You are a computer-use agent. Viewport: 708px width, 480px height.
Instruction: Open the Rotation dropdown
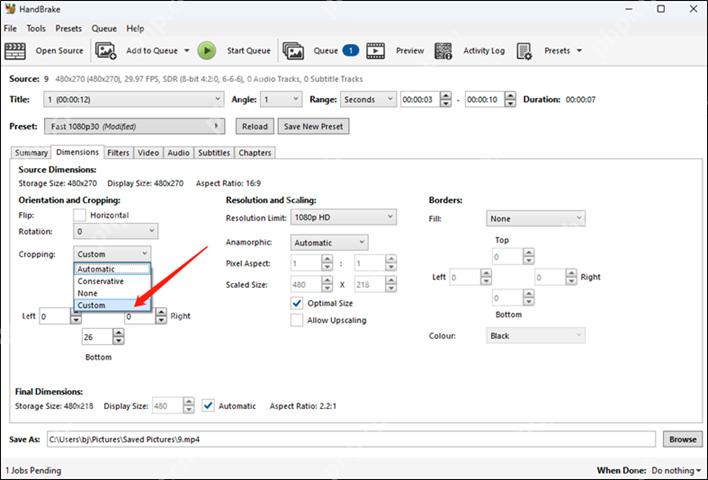[x=116, y=231]
